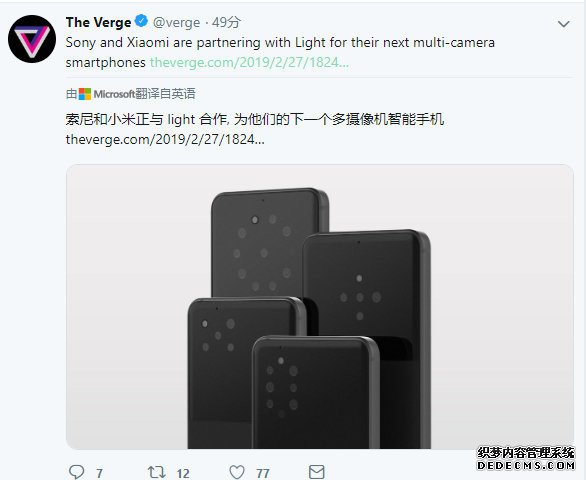Image resolution: width=586 pixels, height=480 pixels.
Task: Like the tweet with heart icon
Action: [237, 472]
